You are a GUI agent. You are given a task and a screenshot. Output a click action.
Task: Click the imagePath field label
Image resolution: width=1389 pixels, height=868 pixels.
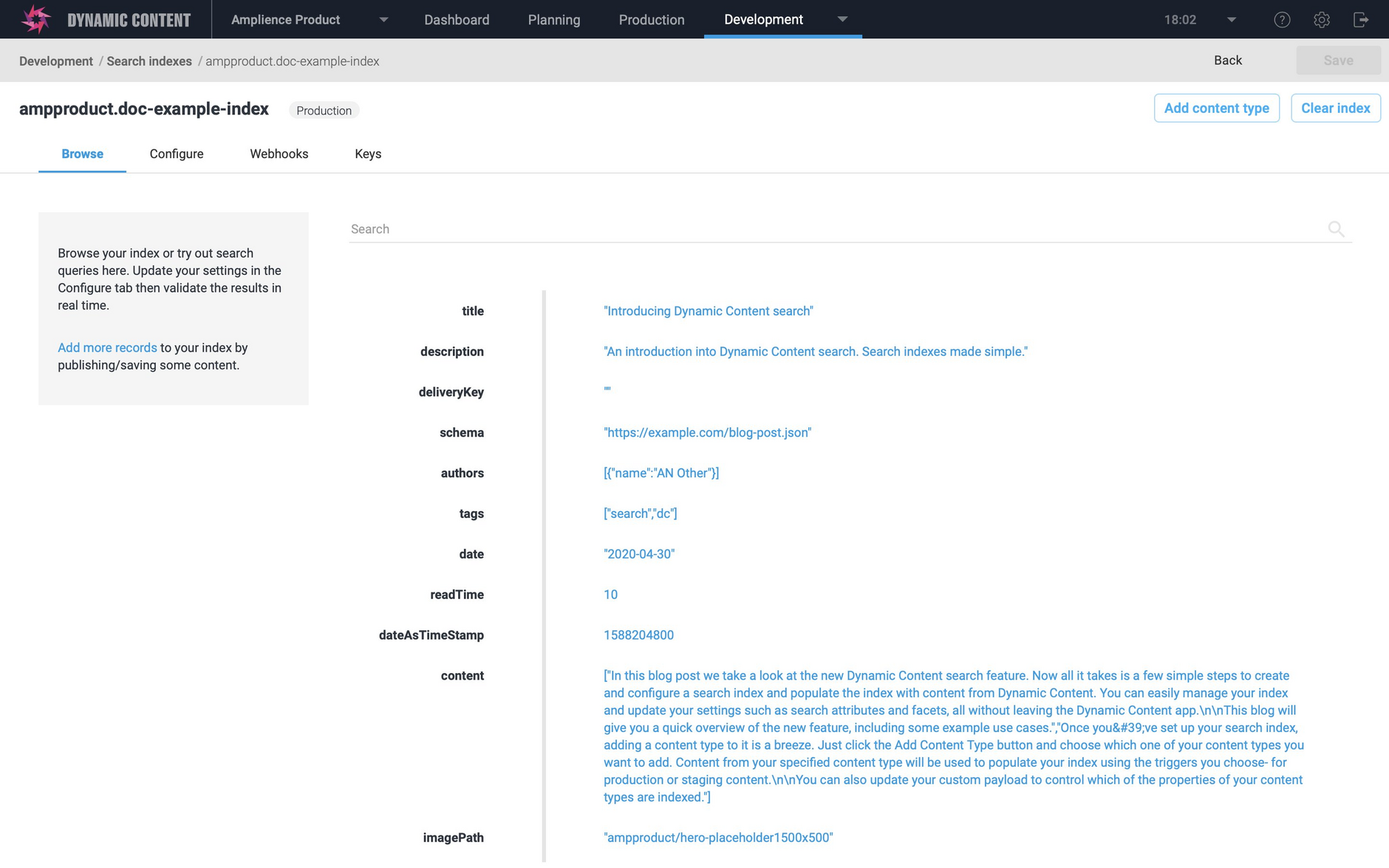453,838
